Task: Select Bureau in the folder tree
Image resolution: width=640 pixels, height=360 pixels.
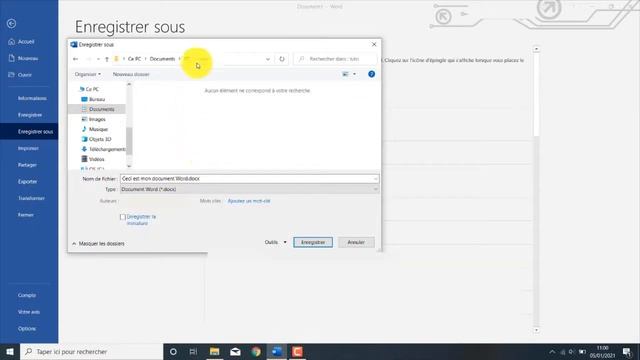Action: tap(97, 99)
